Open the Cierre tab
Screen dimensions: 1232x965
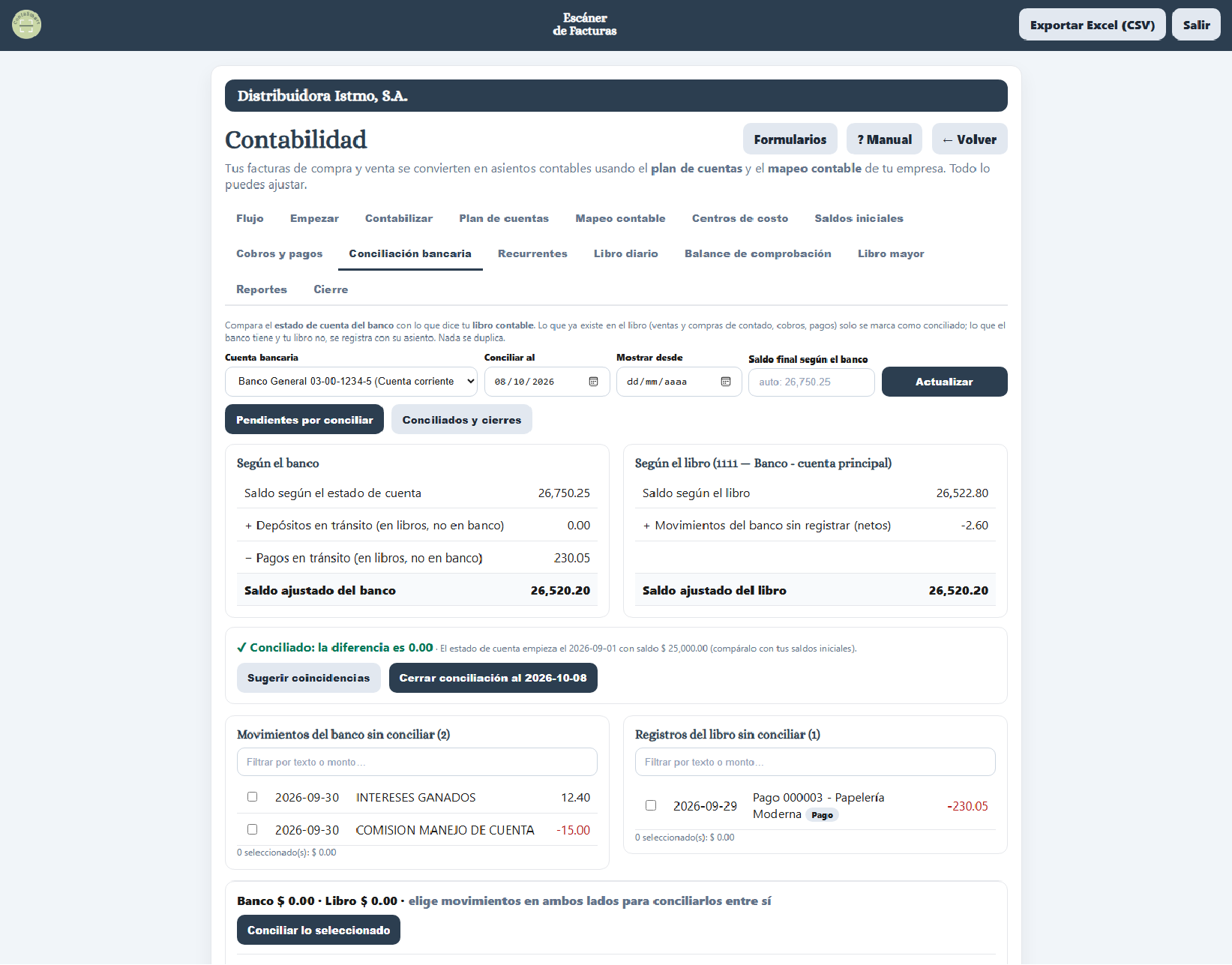331,289
